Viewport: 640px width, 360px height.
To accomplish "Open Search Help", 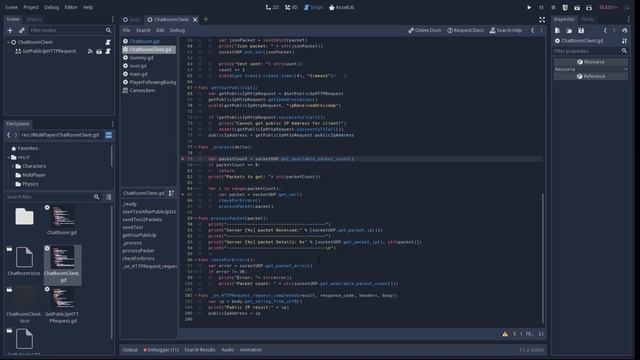I will (x=506, y=30).
